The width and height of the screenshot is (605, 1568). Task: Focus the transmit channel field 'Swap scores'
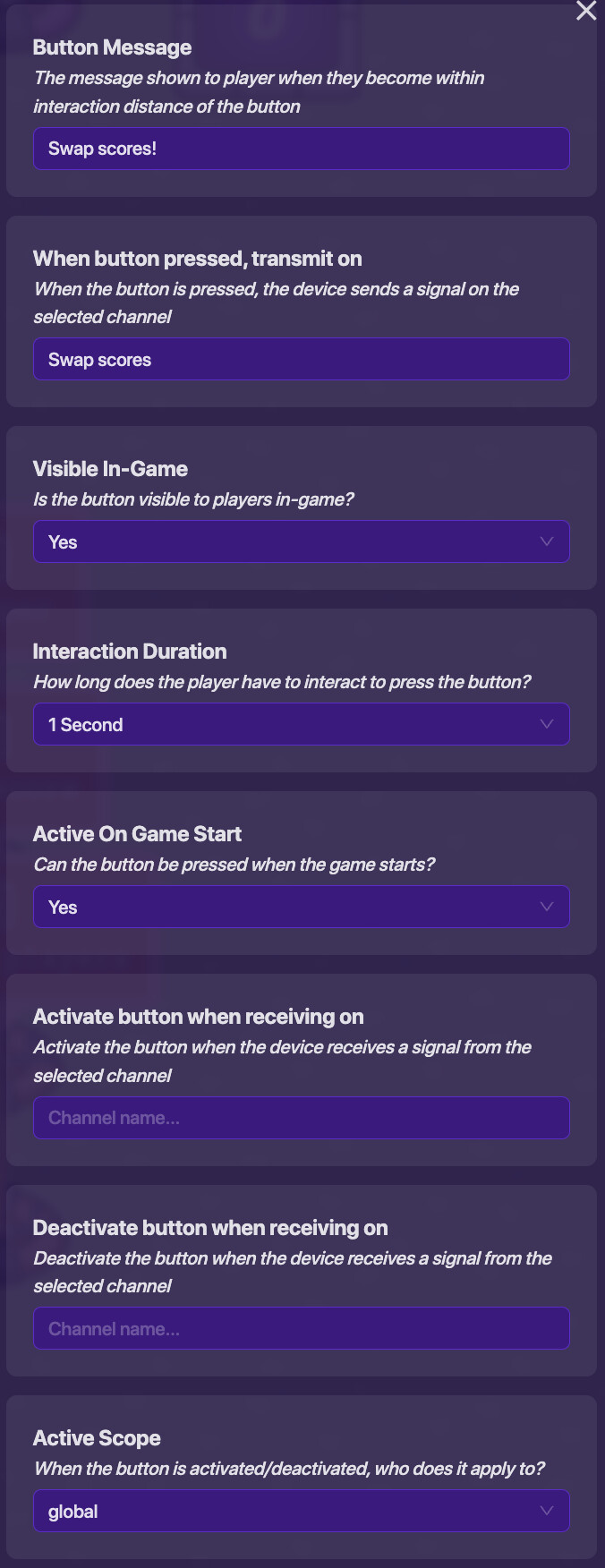click(x=301, y=360)
